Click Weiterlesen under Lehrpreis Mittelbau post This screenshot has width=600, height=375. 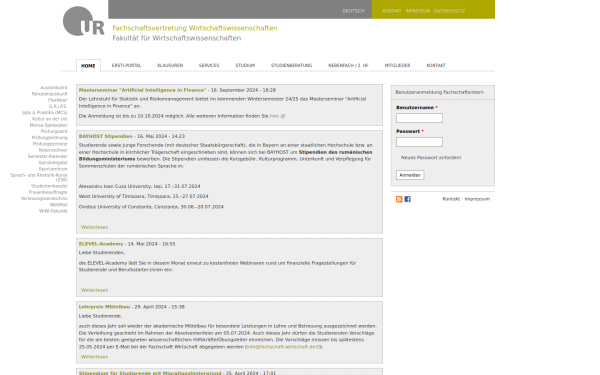[95, 357]
